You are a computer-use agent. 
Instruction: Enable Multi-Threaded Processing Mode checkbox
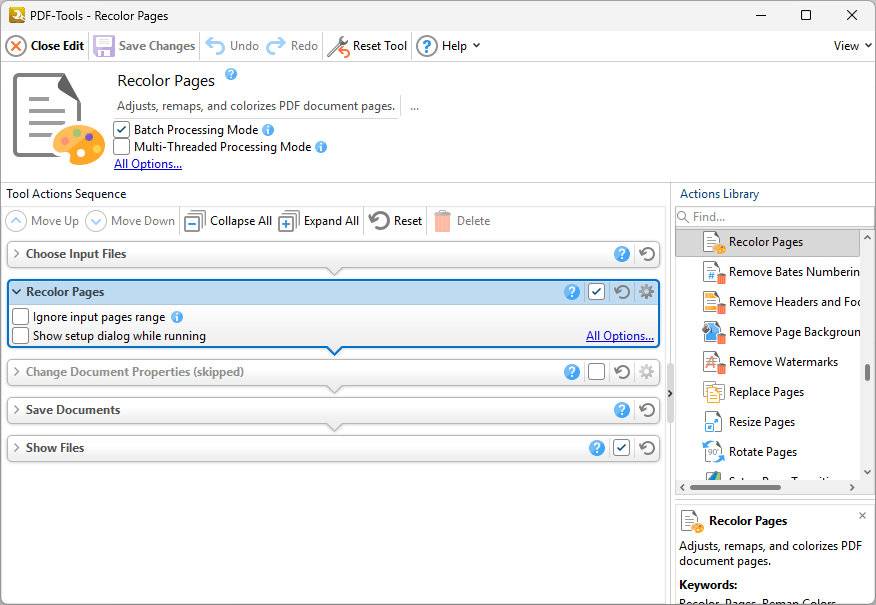pyautogui.click(x=122, y=147)
